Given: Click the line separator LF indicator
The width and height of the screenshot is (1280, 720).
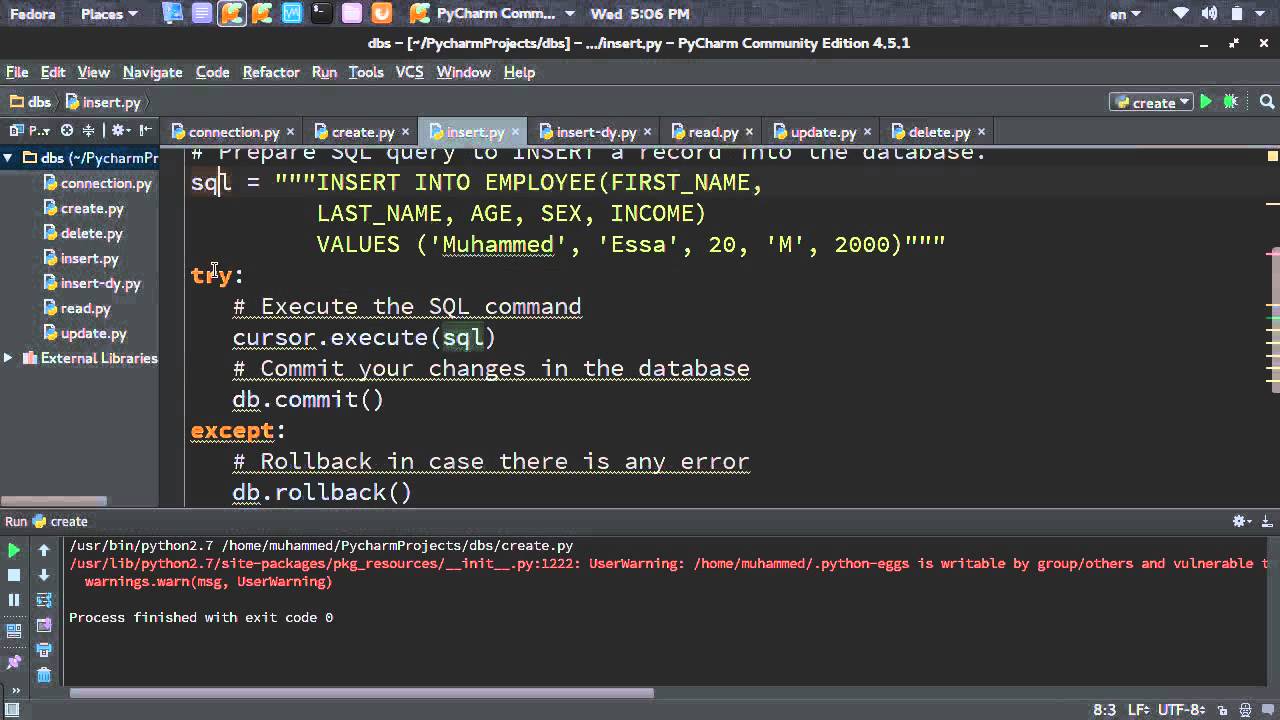Looking at the screenshot, I should 1138,710.
